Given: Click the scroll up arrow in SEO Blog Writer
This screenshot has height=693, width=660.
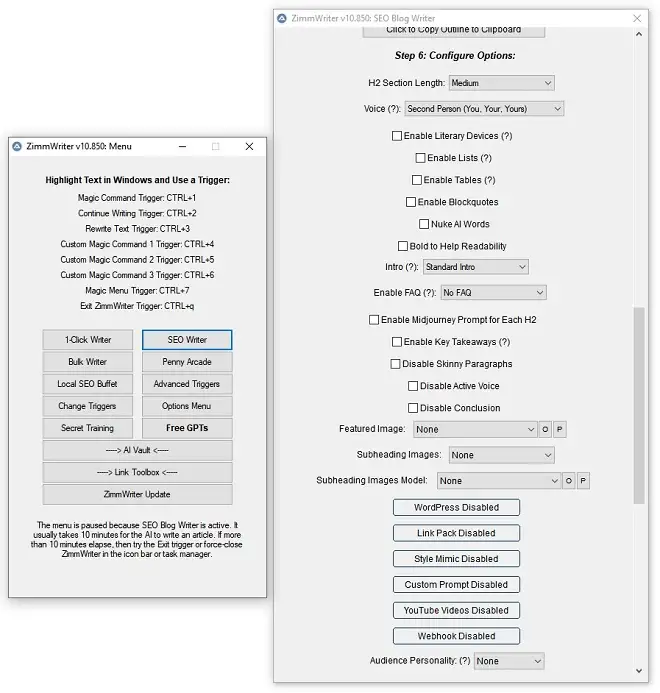Looking at the screenshot, I should pos(639,34).
